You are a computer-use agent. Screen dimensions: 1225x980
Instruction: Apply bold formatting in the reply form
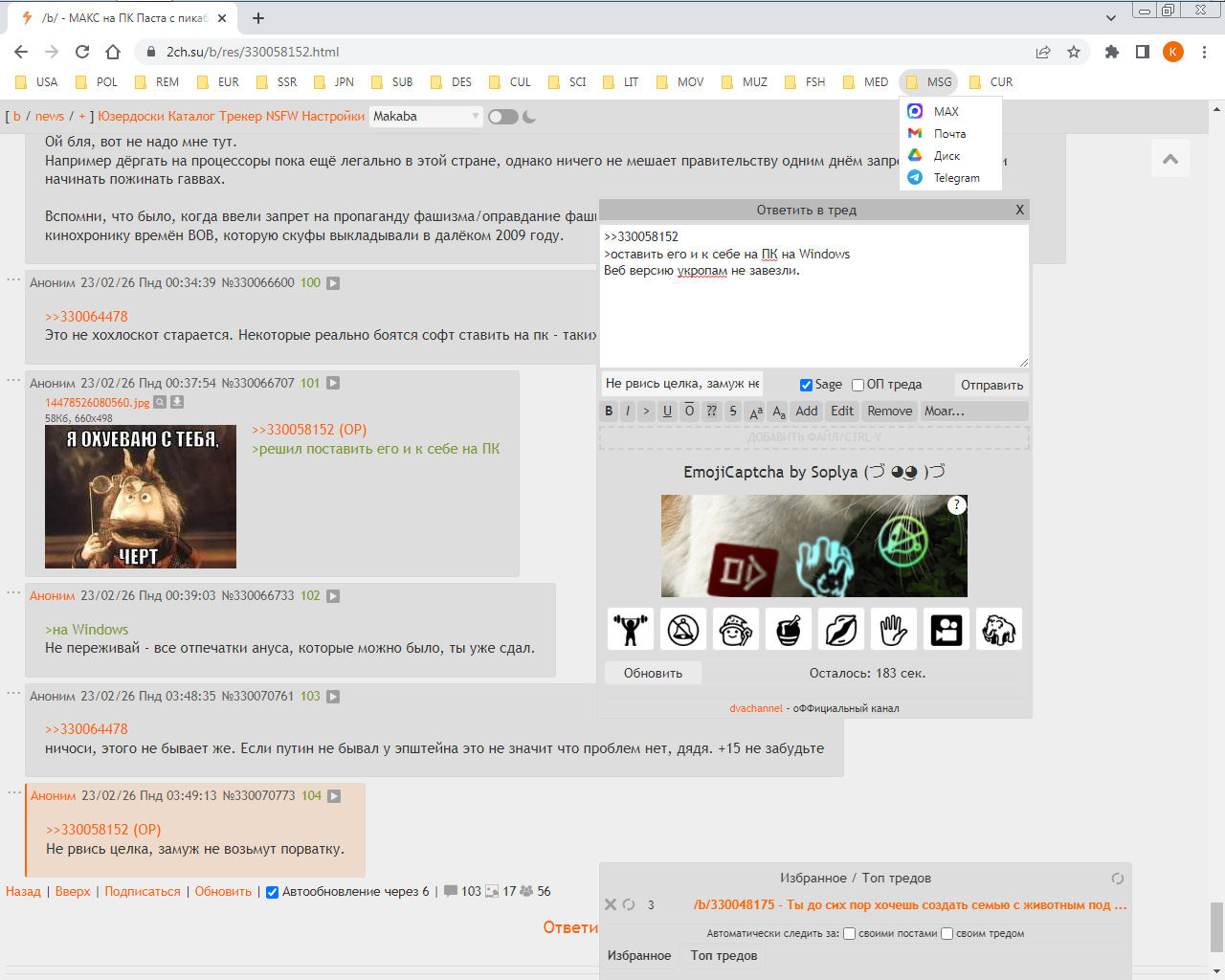pyautogui.click(x=609, y=412)
